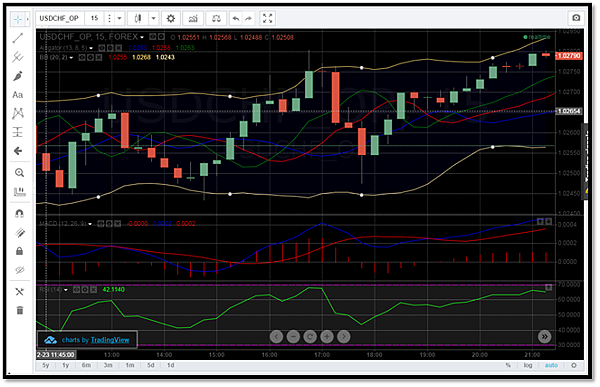Select the left arrow marker tool
This screenshot has height=387, width=600.
click(18, 151)
